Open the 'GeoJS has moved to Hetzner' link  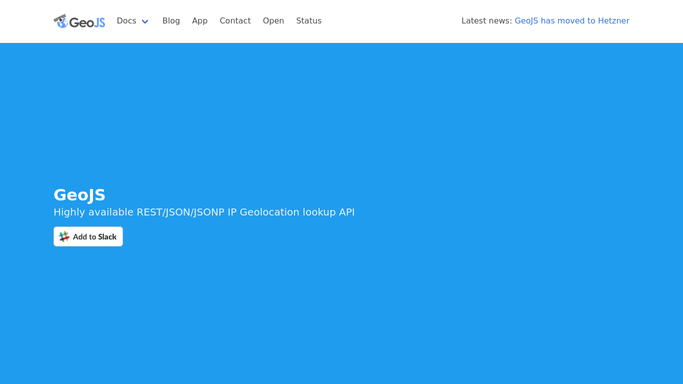coord(572,21)
